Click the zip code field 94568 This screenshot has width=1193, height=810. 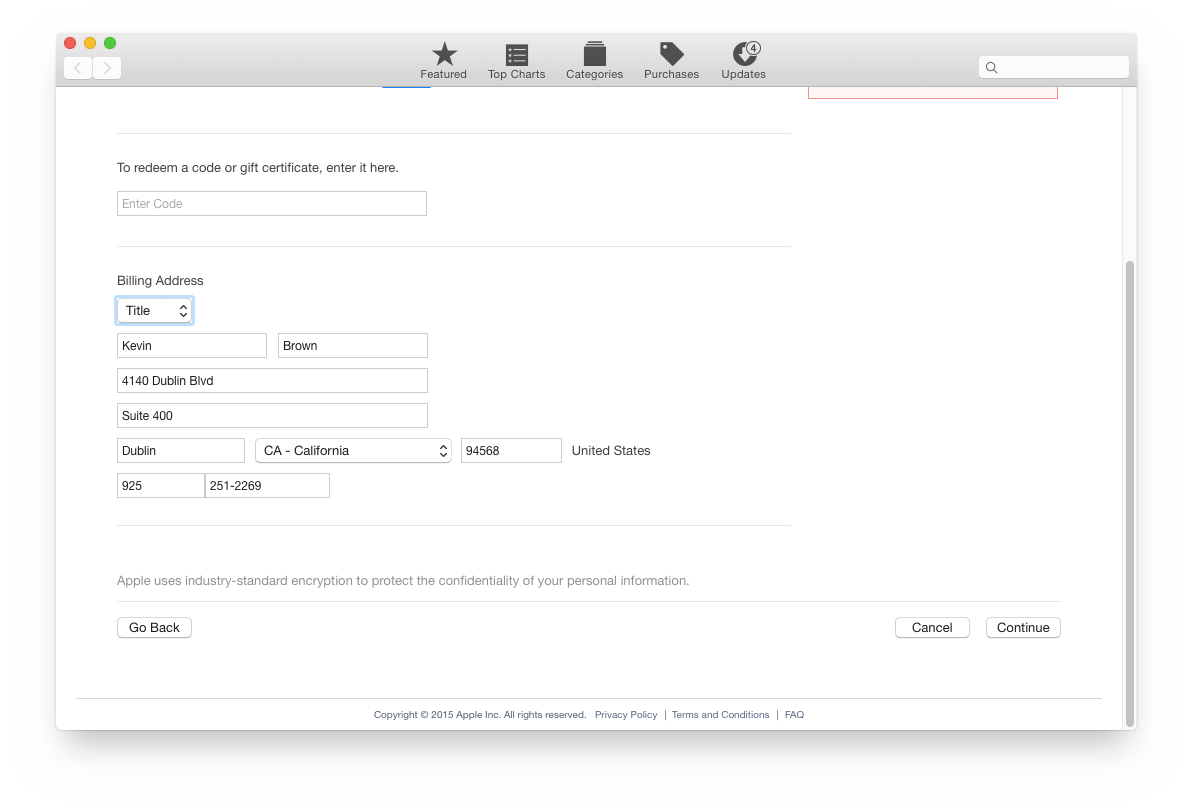(x=511, y=451)
